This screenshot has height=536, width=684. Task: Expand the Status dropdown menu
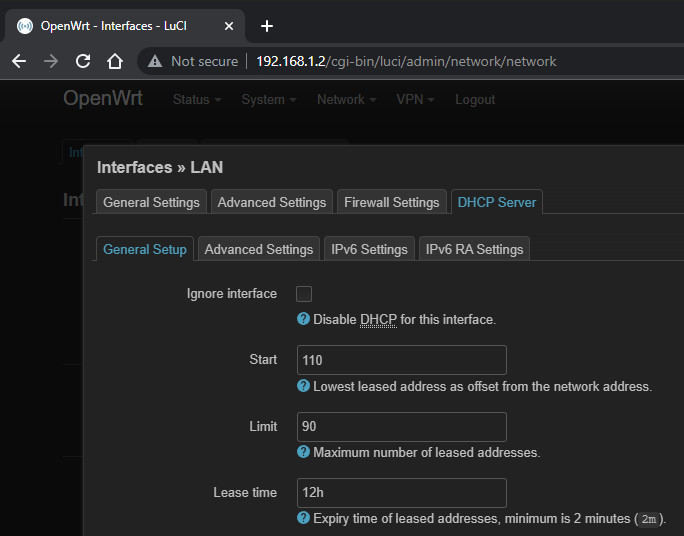(196, 100)
